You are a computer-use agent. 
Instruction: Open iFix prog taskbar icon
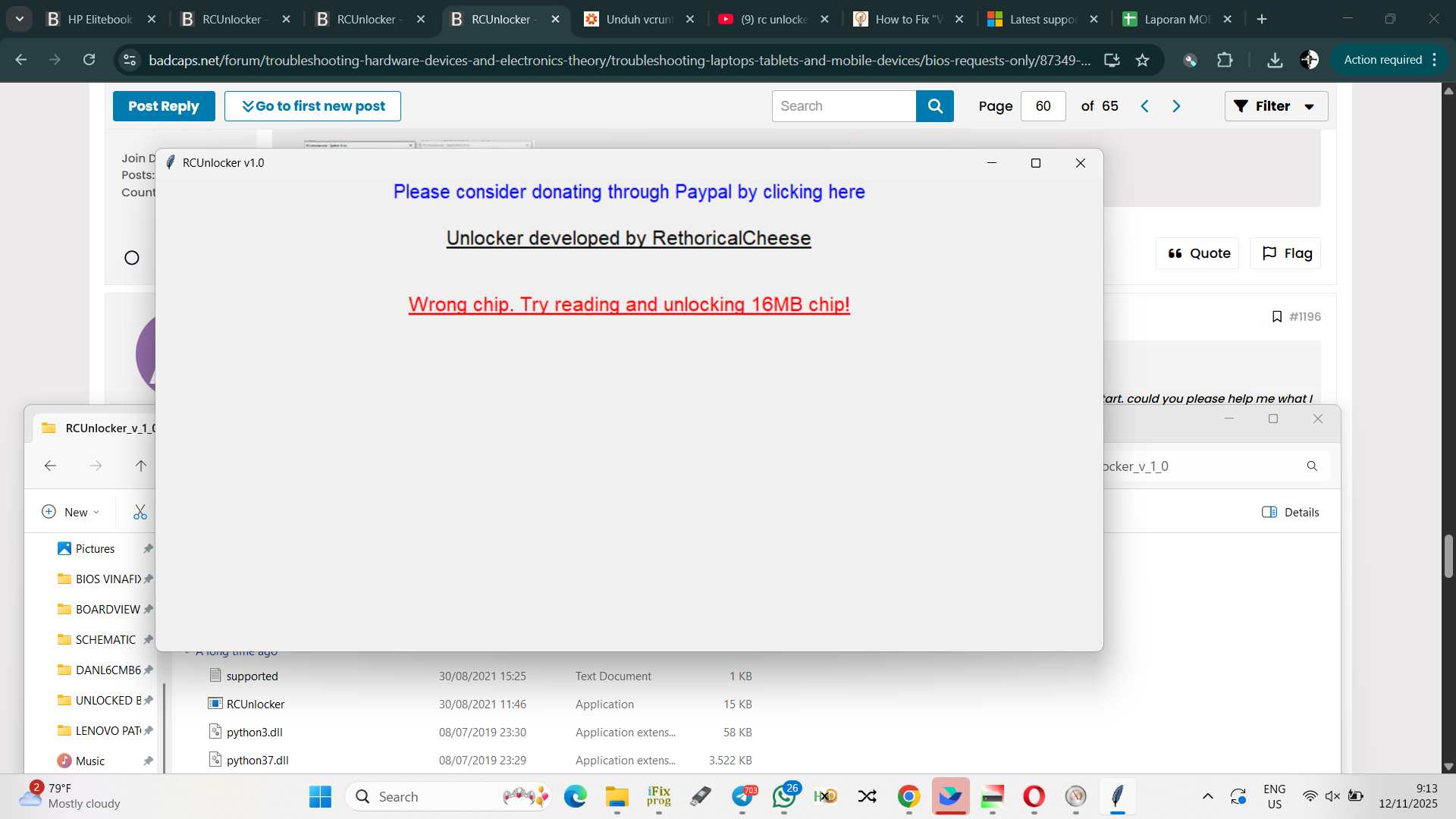pos(658,796)
